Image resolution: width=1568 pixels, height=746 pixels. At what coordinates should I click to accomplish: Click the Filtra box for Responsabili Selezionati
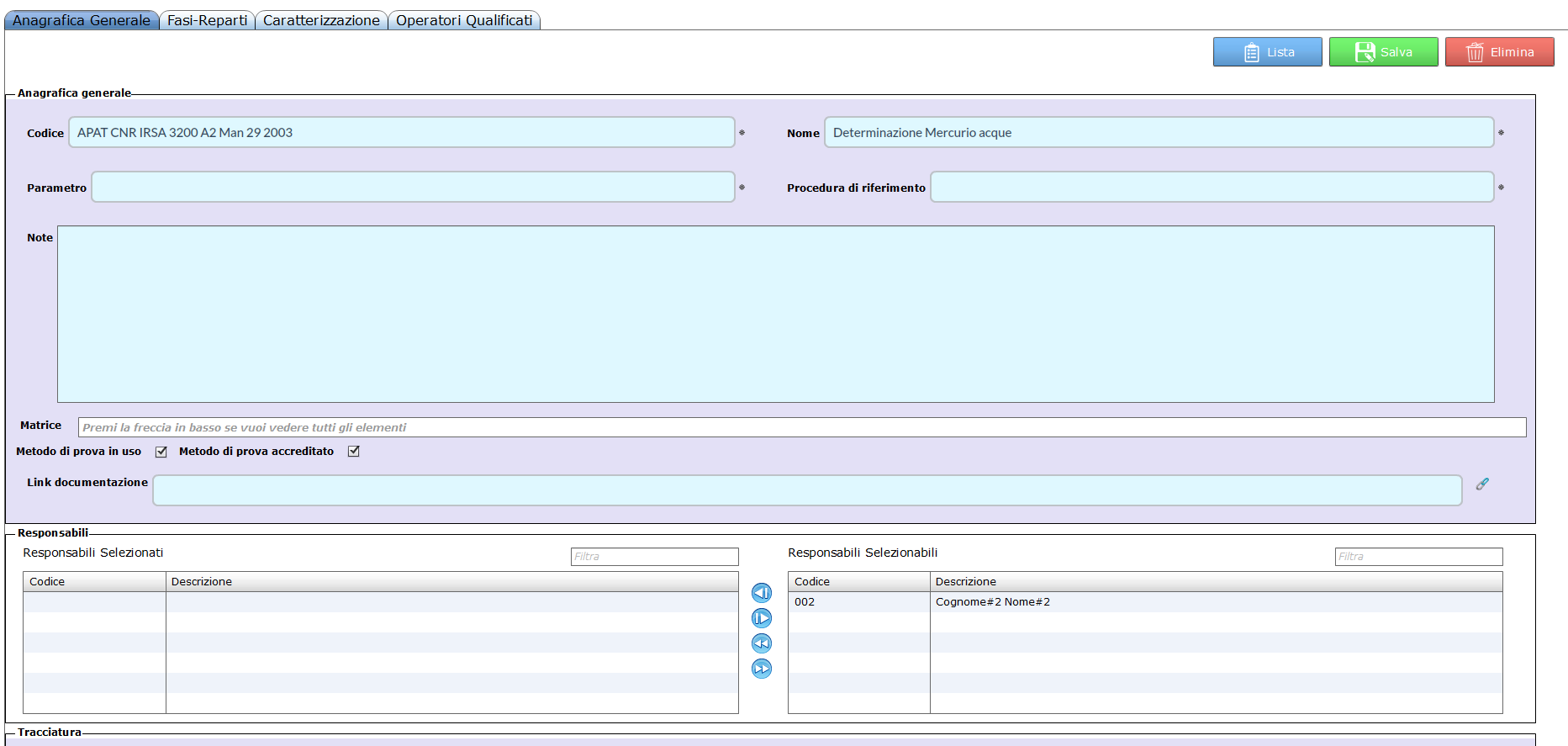pyautogui.click(x=655, y=557)
